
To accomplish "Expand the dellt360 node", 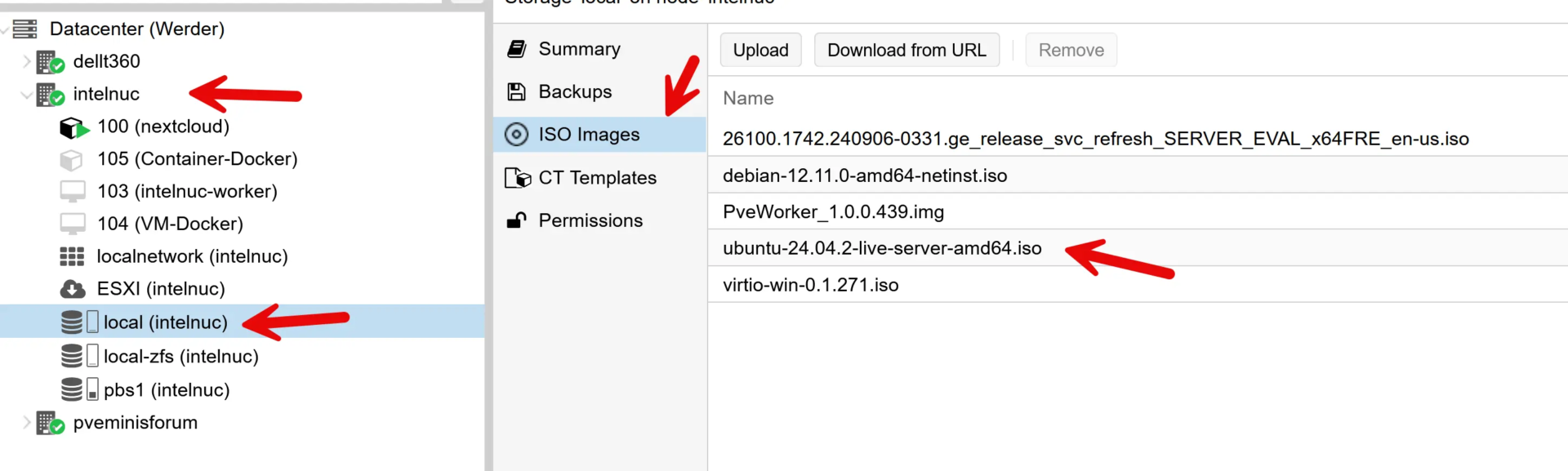I will point(26,61).
